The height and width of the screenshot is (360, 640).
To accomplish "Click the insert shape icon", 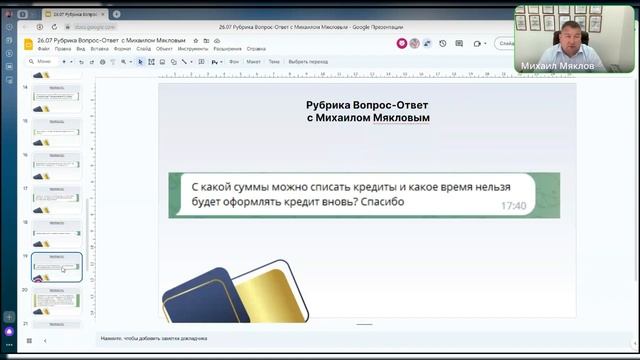I will pyautogui.click(x=174, y=62).
